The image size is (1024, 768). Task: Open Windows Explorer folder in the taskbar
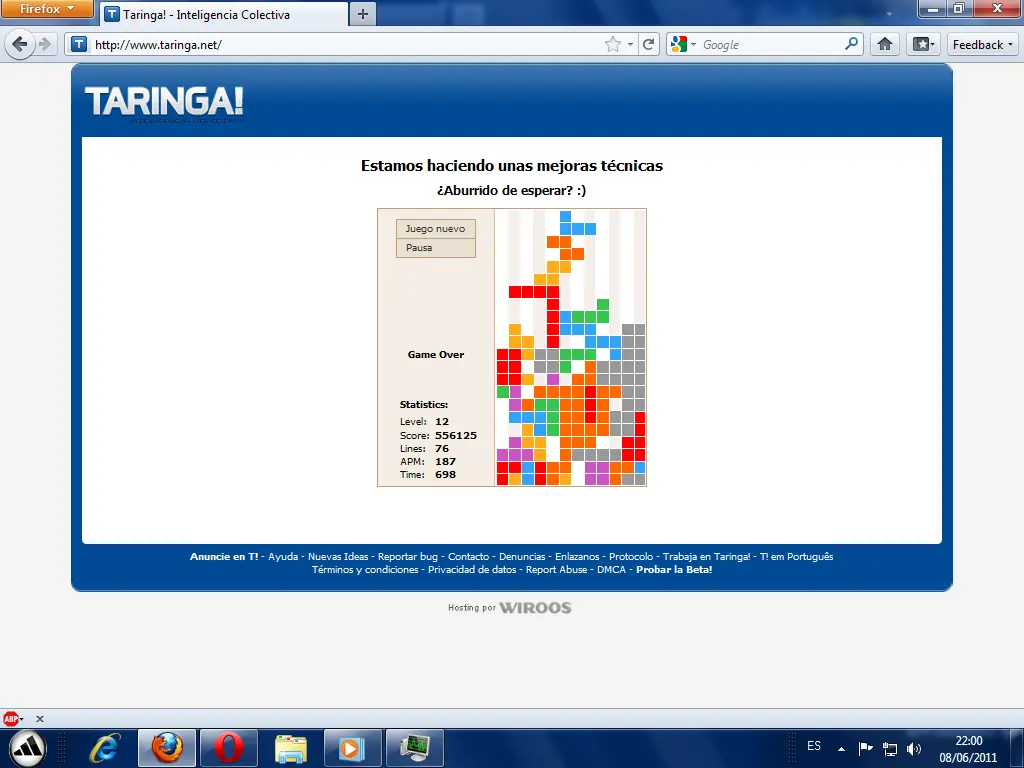pyautogui.click(x=291, y=748)
